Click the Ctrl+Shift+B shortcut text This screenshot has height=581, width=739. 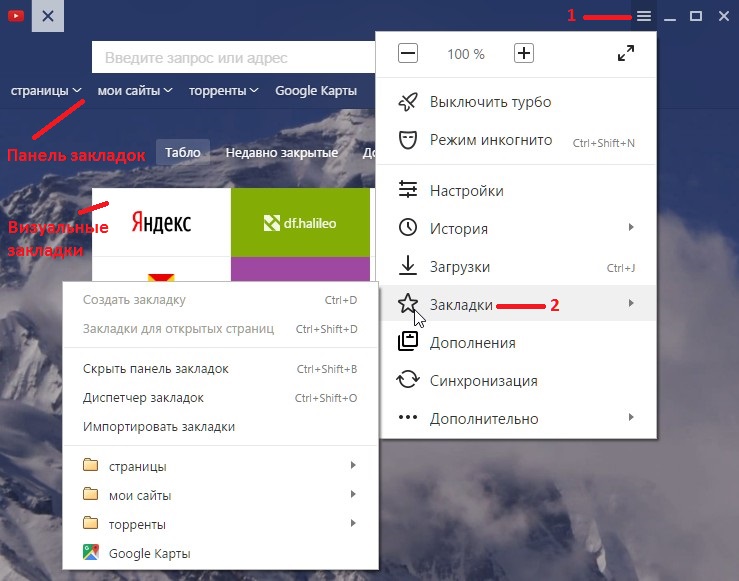click(327, 369)
